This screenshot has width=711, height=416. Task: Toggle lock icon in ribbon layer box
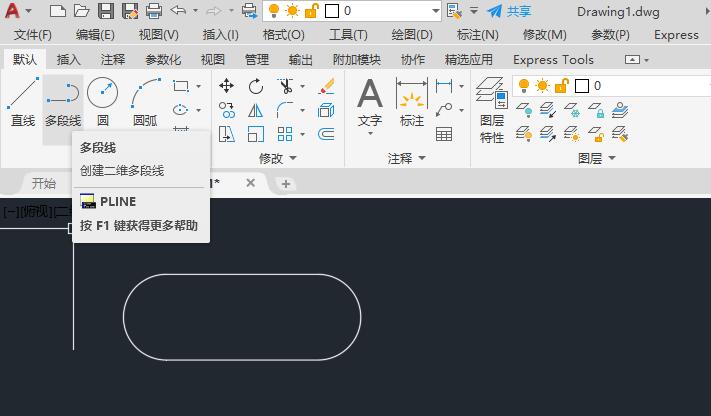point(562,85)
